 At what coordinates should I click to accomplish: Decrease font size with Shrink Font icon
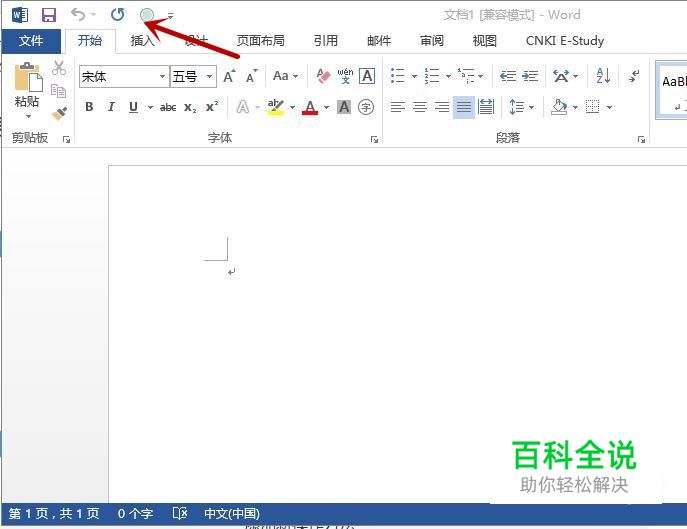(251, 76)
